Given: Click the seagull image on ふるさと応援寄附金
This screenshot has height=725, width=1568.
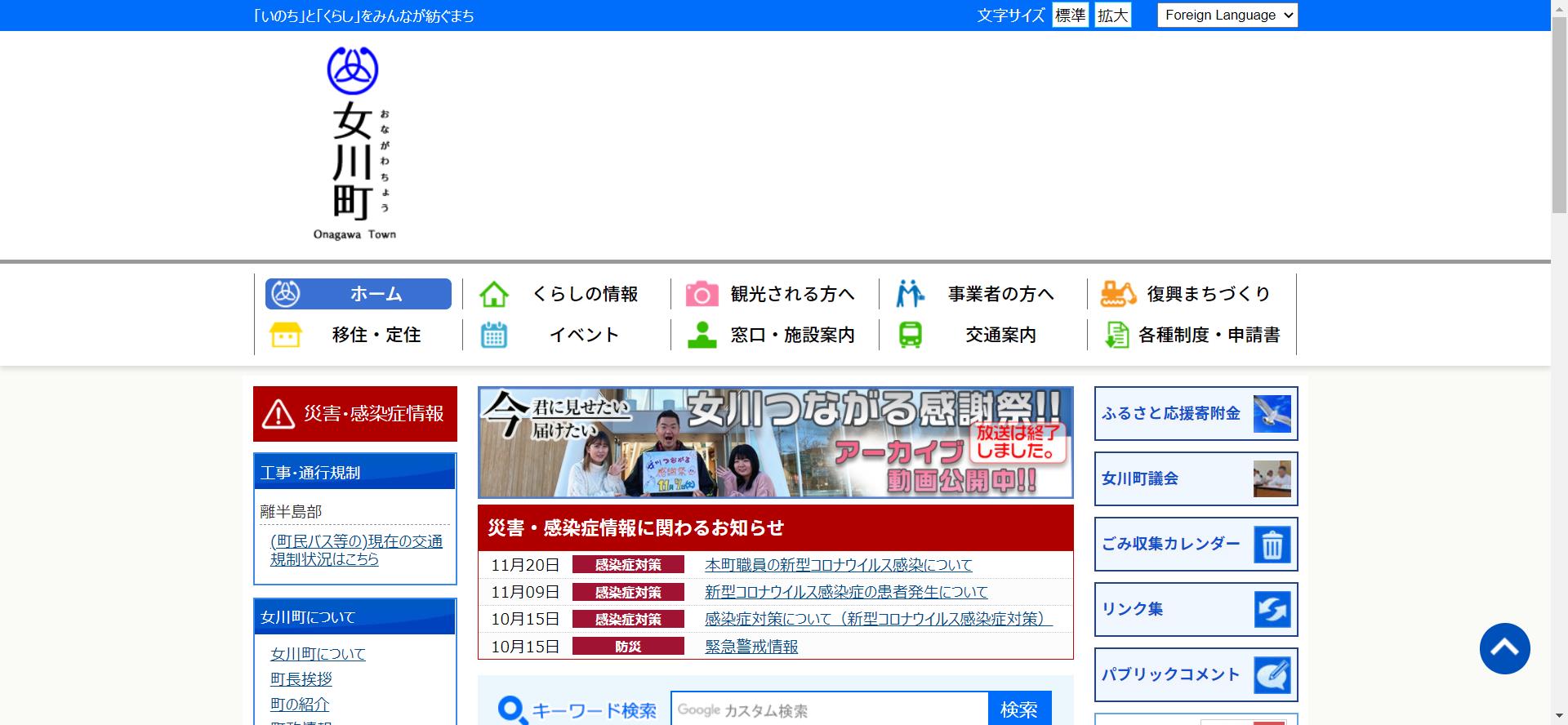Looking at the screenshot, I should pos(1272,414).
